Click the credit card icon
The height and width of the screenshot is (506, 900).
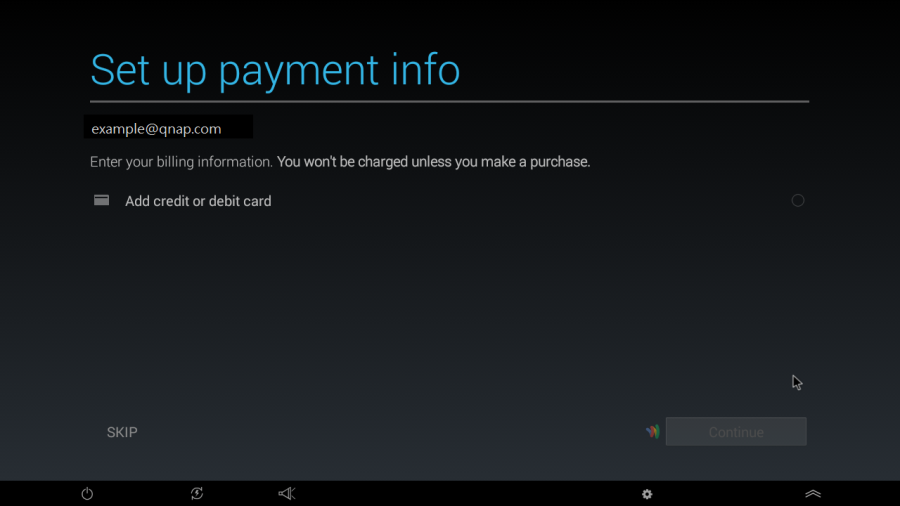click(x=101, y=201)
